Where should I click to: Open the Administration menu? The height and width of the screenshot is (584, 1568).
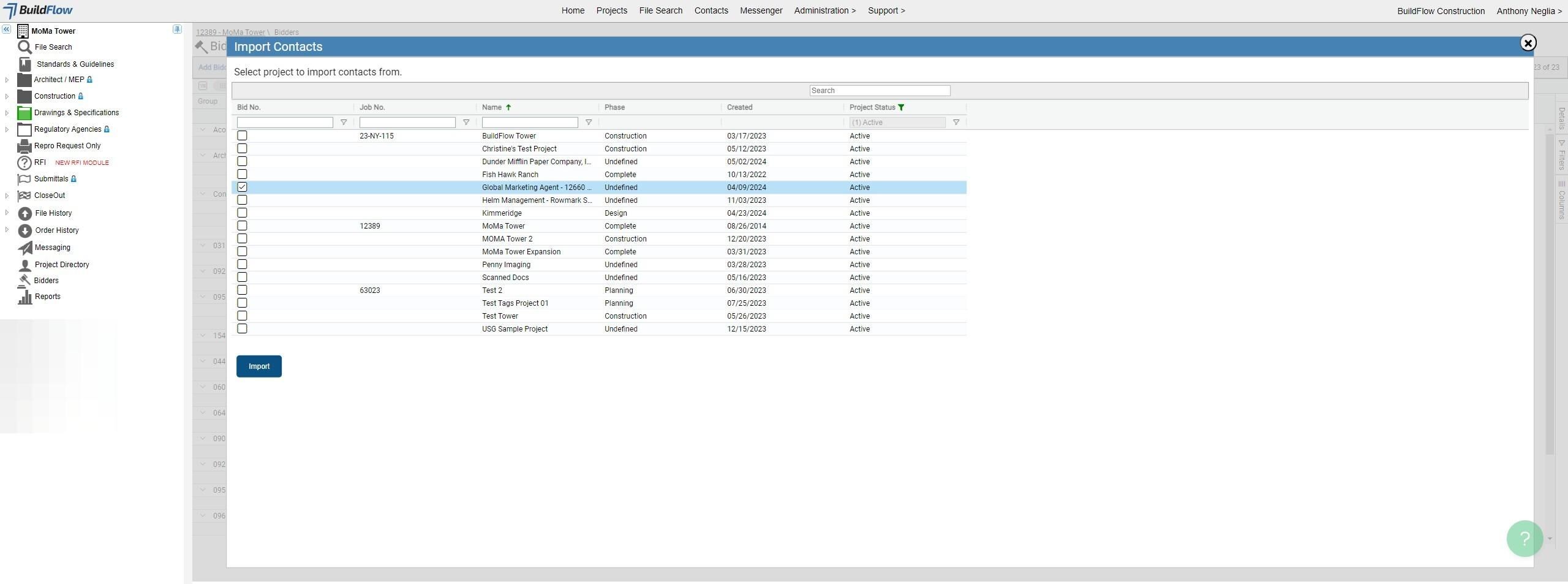824,11
